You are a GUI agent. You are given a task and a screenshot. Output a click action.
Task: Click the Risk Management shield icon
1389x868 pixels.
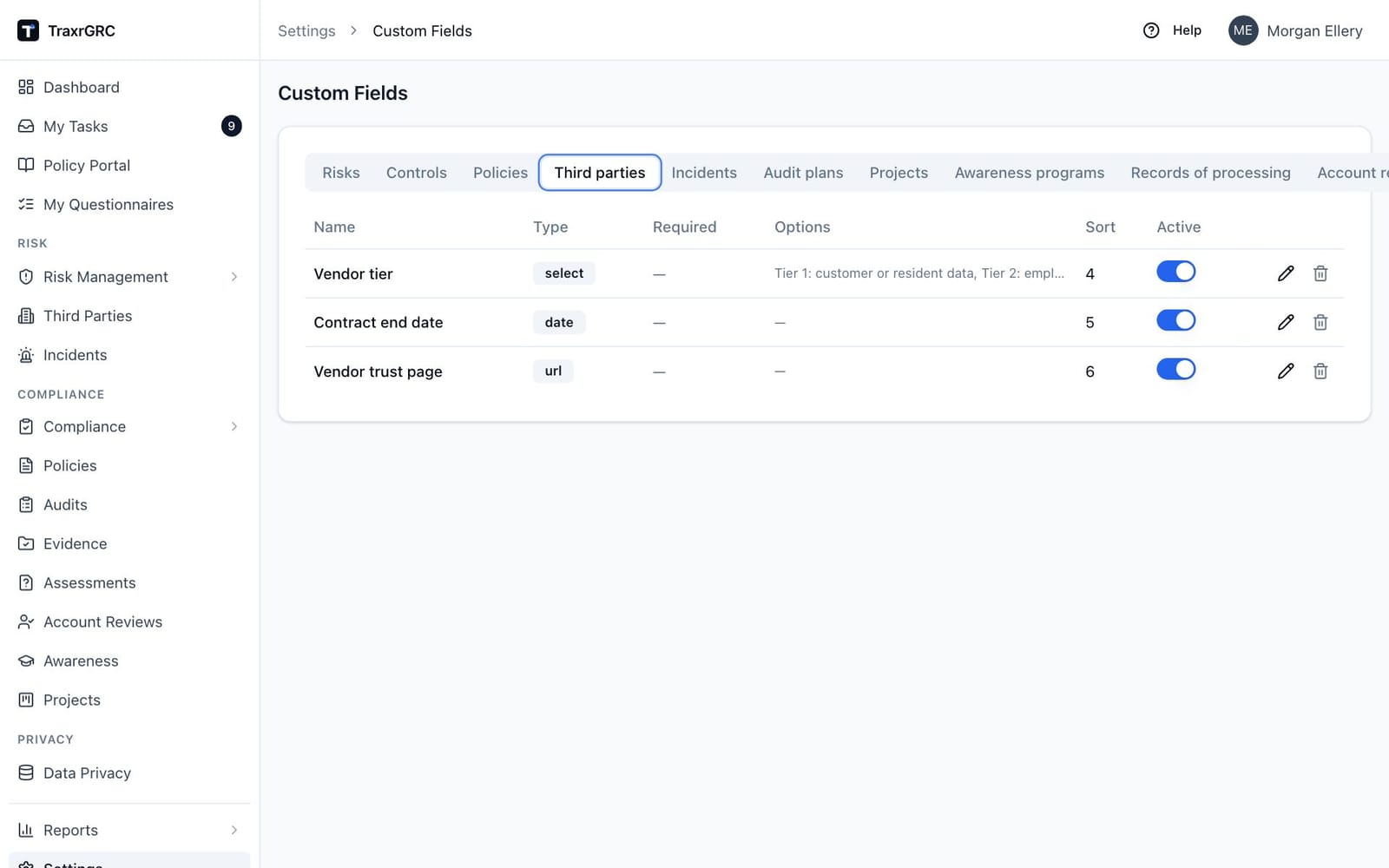(26, 277)
